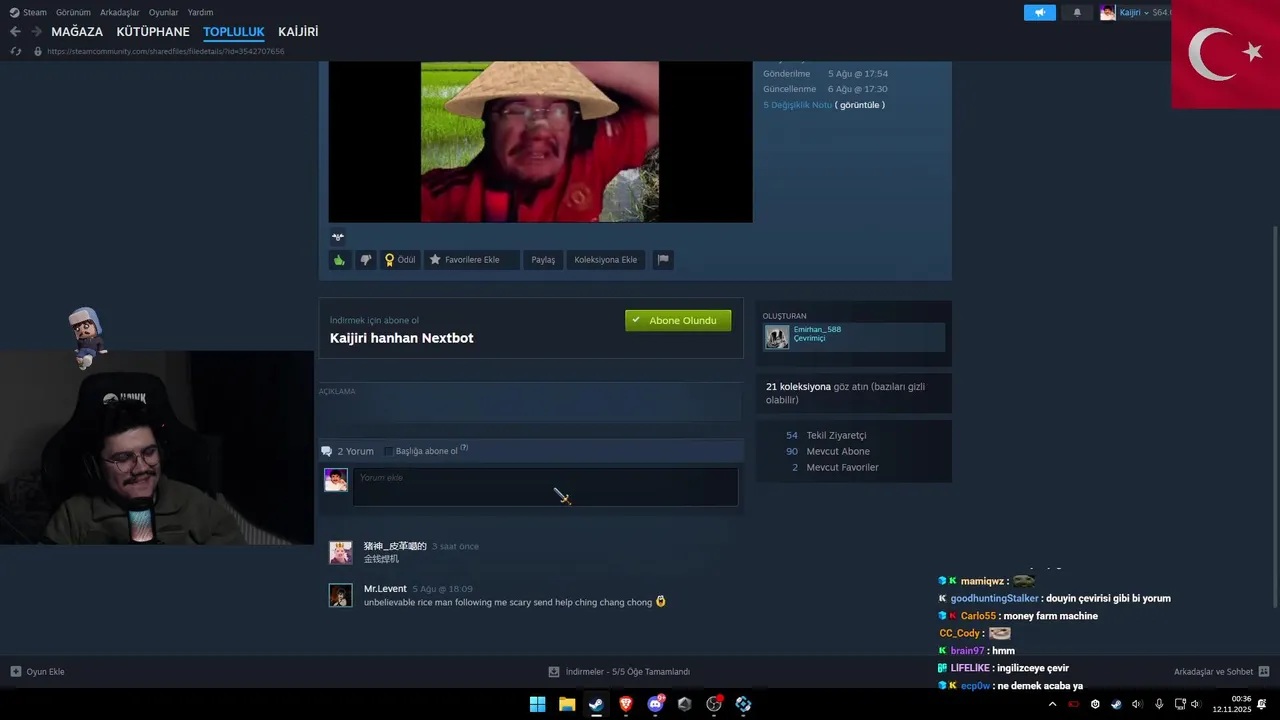This screenshot has height=720, width=1280.
Task: Open the Chinese-named commenter's profile
Action: pyautogui.click(x=395, y=546)
